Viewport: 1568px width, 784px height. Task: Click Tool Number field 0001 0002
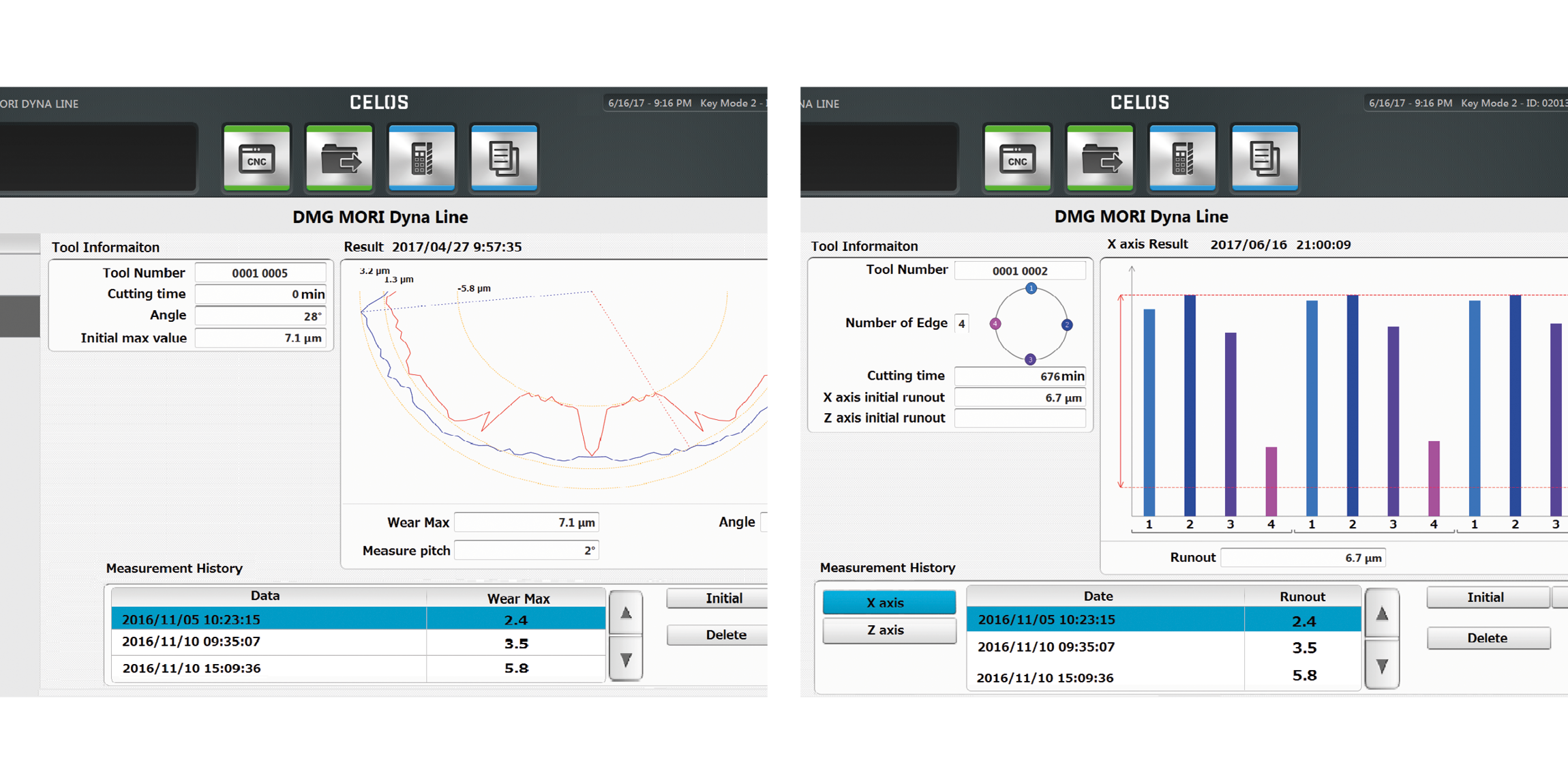1020,271
